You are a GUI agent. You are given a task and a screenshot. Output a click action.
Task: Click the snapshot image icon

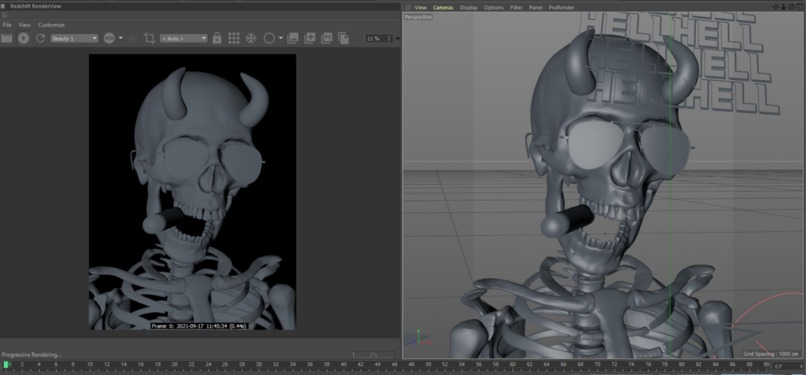(293, 38)
